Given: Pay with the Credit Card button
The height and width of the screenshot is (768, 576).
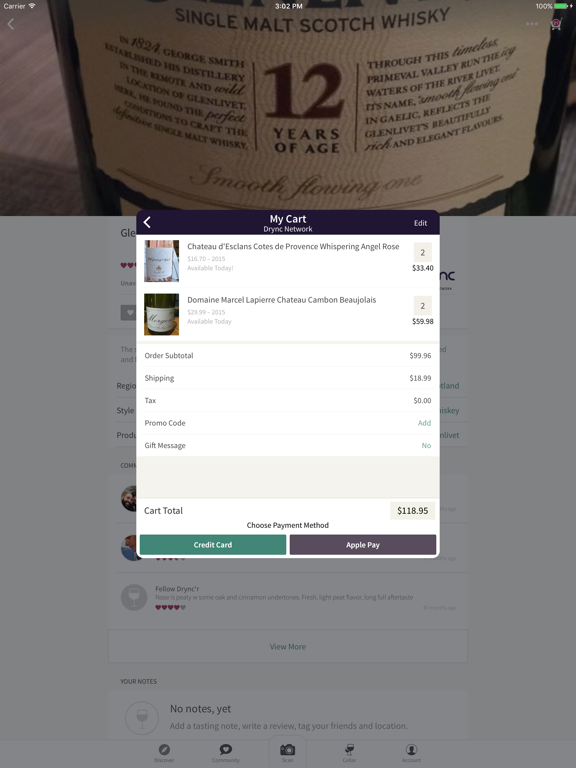Looking at the screenshot, I should 213,545.
